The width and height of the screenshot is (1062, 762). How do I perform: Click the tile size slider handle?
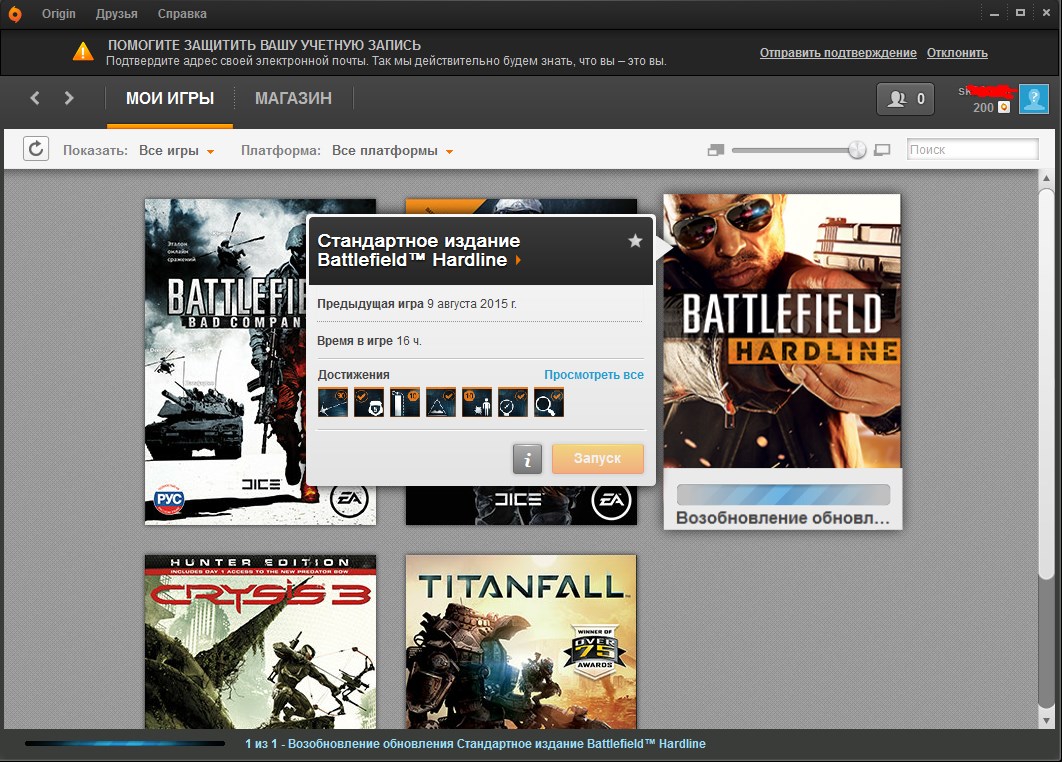[857, 150]
